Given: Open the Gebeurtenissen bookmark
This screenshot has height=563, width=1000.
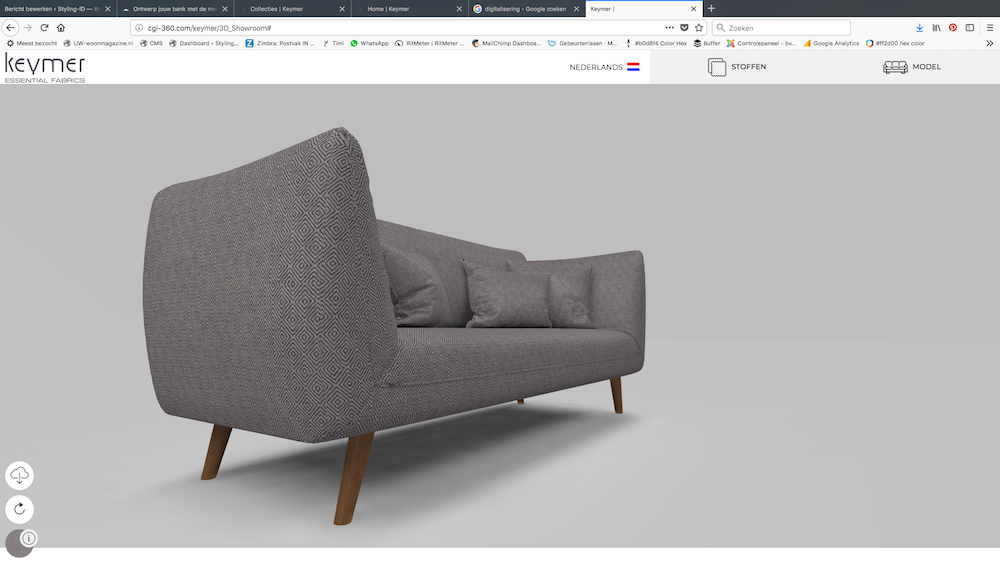Looking at the screenshot, I should 583,43.
